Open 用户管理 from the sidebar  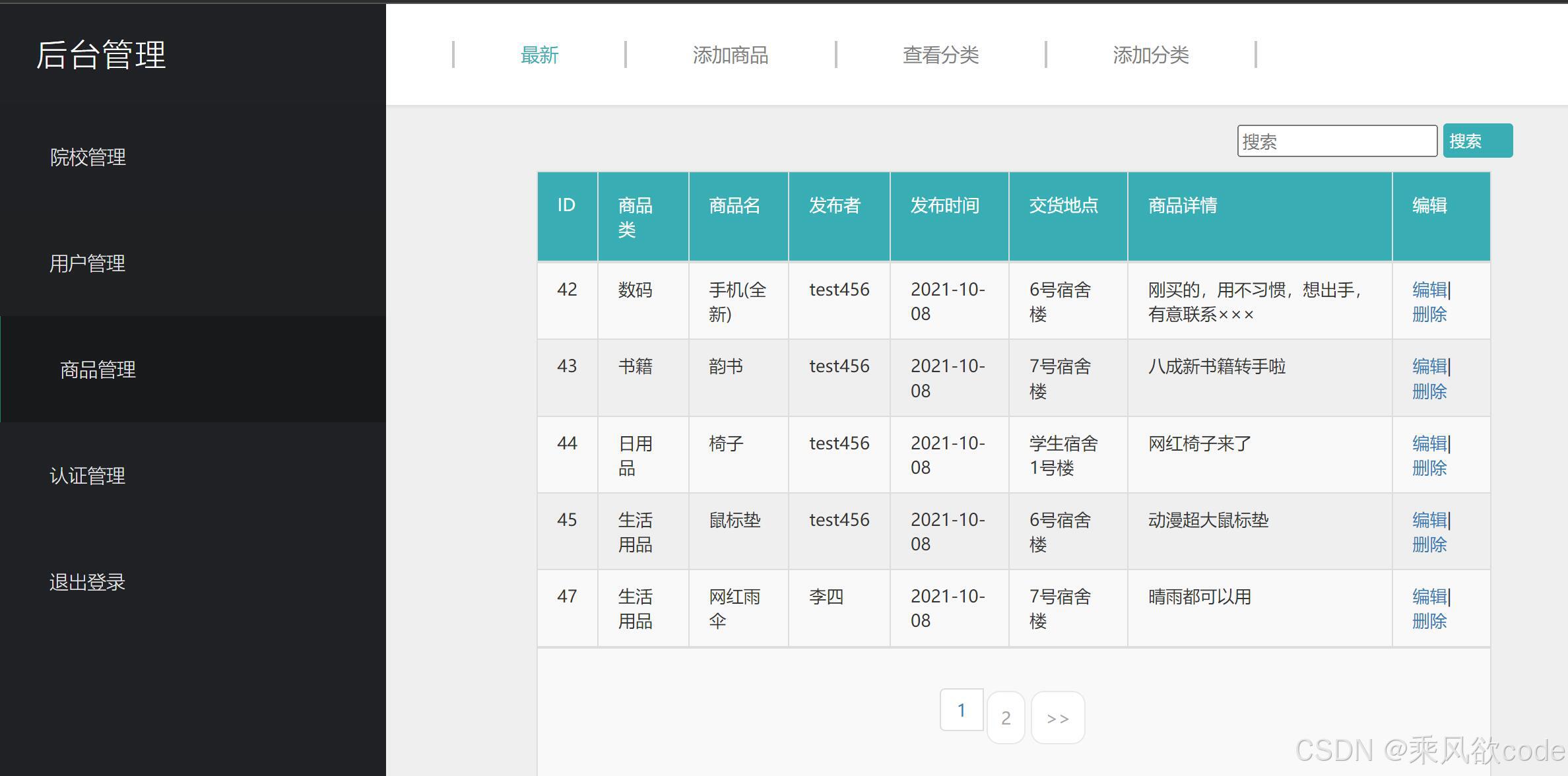click(x=87, y=264)
